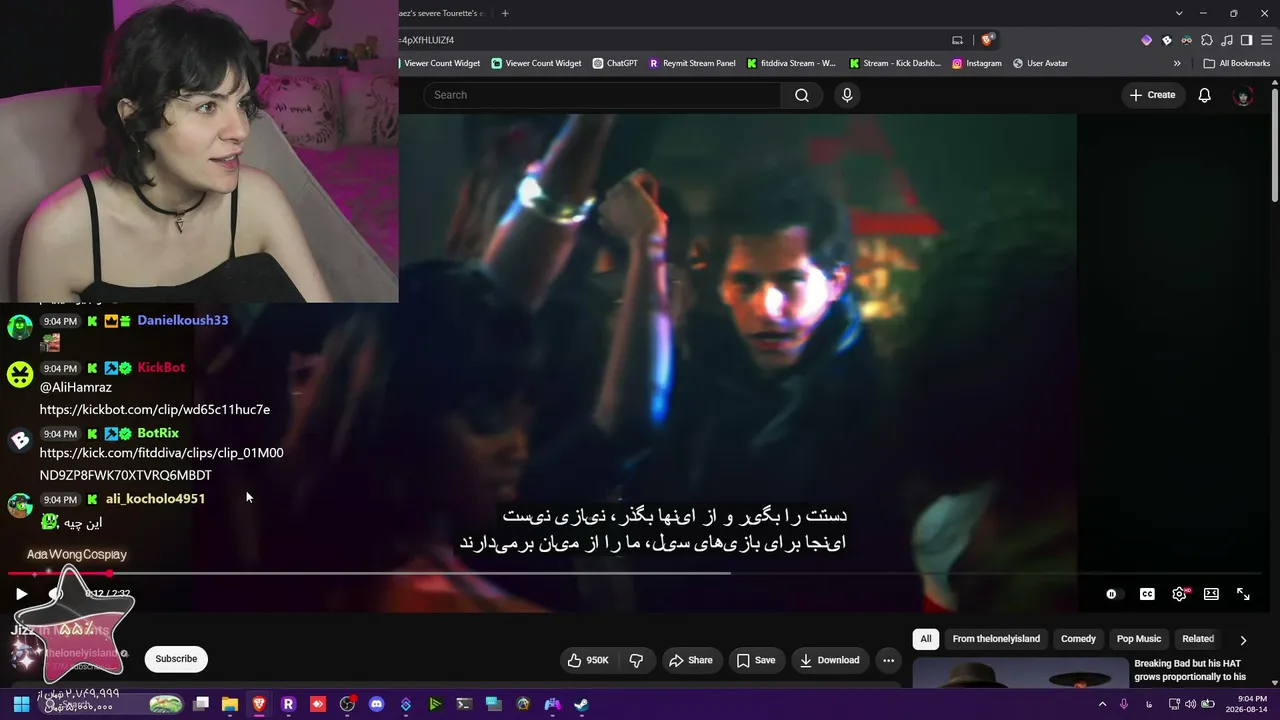Open the Instagram bookmark
The image size is (1280, 720).
click(x=977, y=63)
